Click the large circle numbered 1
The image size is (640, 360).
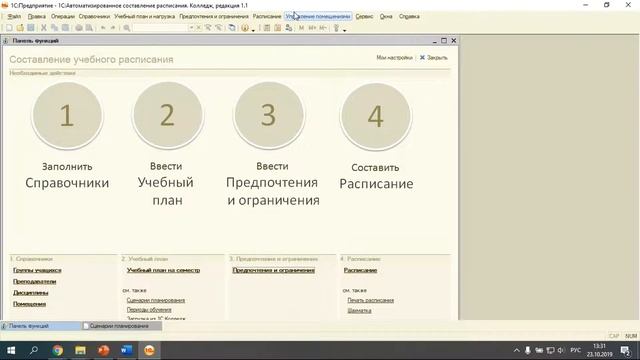coord(67,115)
